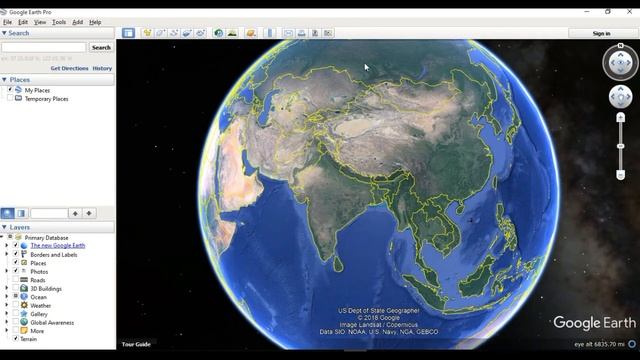This screenshot has width=640, height=360.
Task: Activate the Ruler tool
Action: (x=269, y=33)
